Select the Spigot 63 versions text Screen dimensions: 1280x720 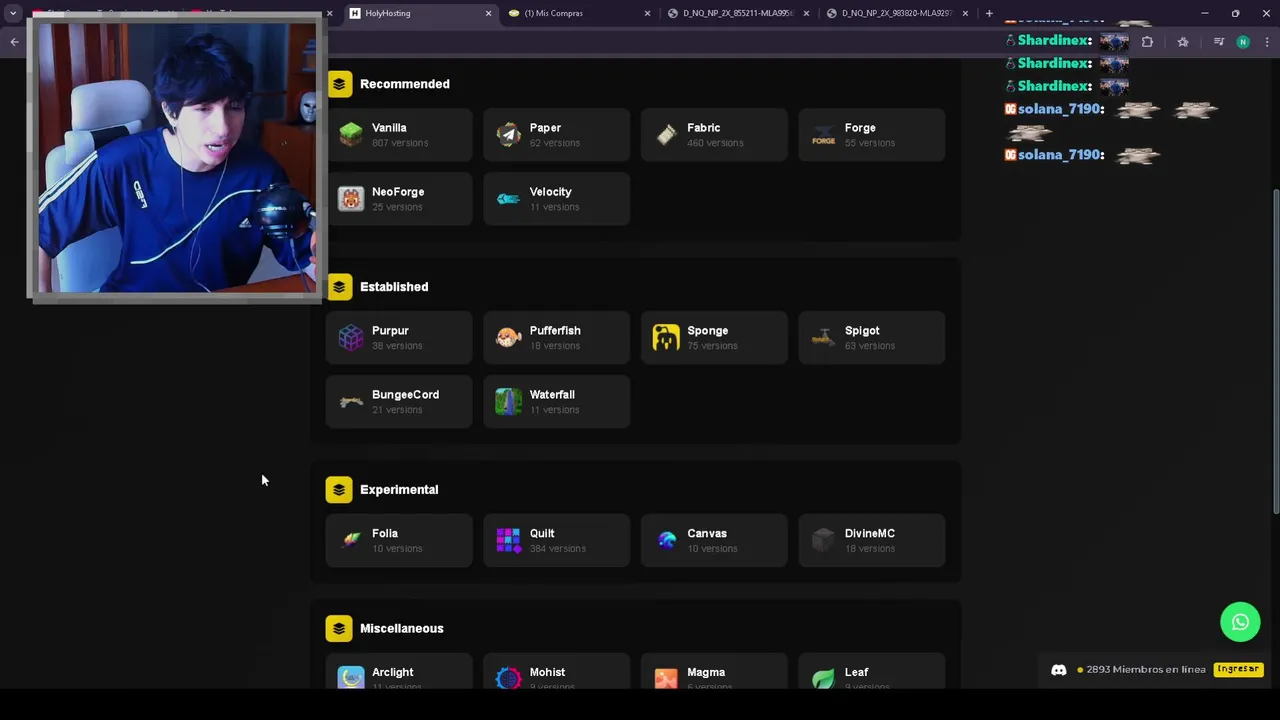click(870, 346)
